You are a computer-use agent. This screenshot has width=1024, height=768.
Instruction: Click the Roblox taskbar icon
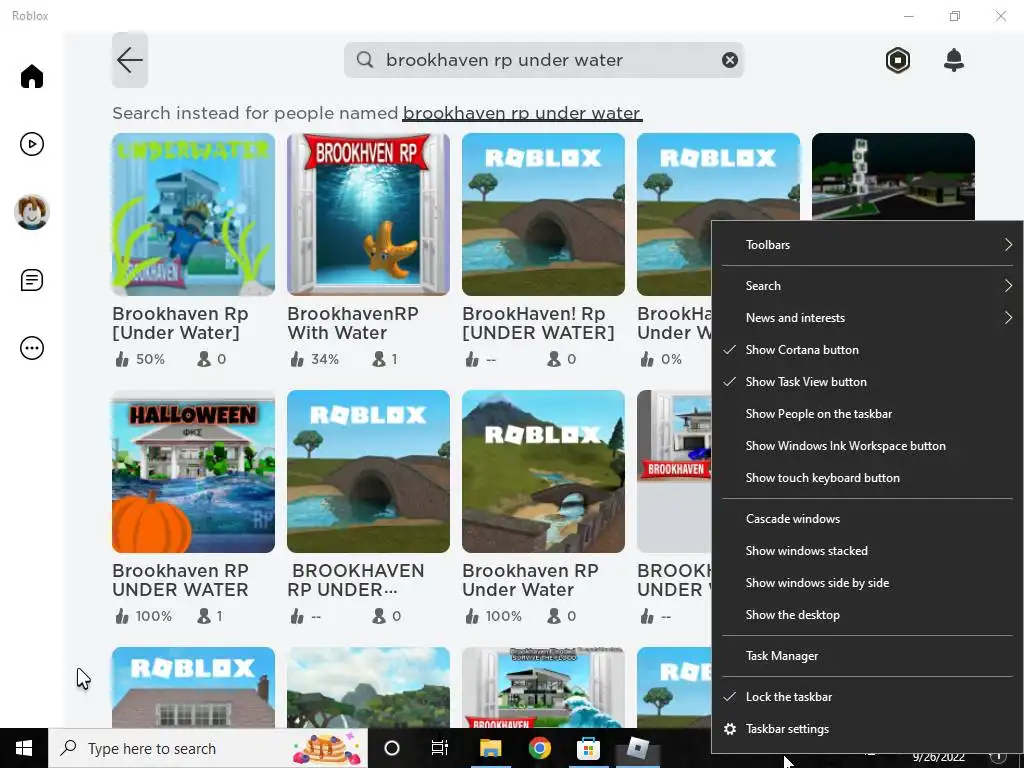pyautogui.click(x=637, y=748)
